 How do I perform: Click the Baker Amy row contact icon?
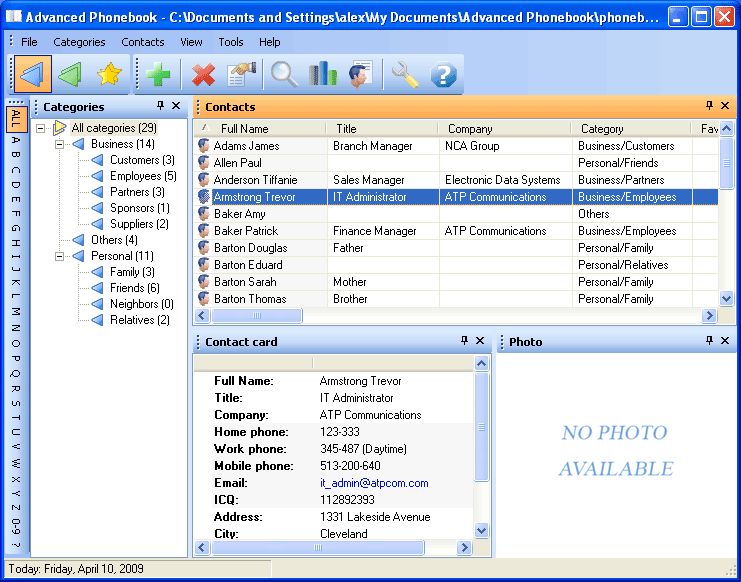tap(204, 214)
